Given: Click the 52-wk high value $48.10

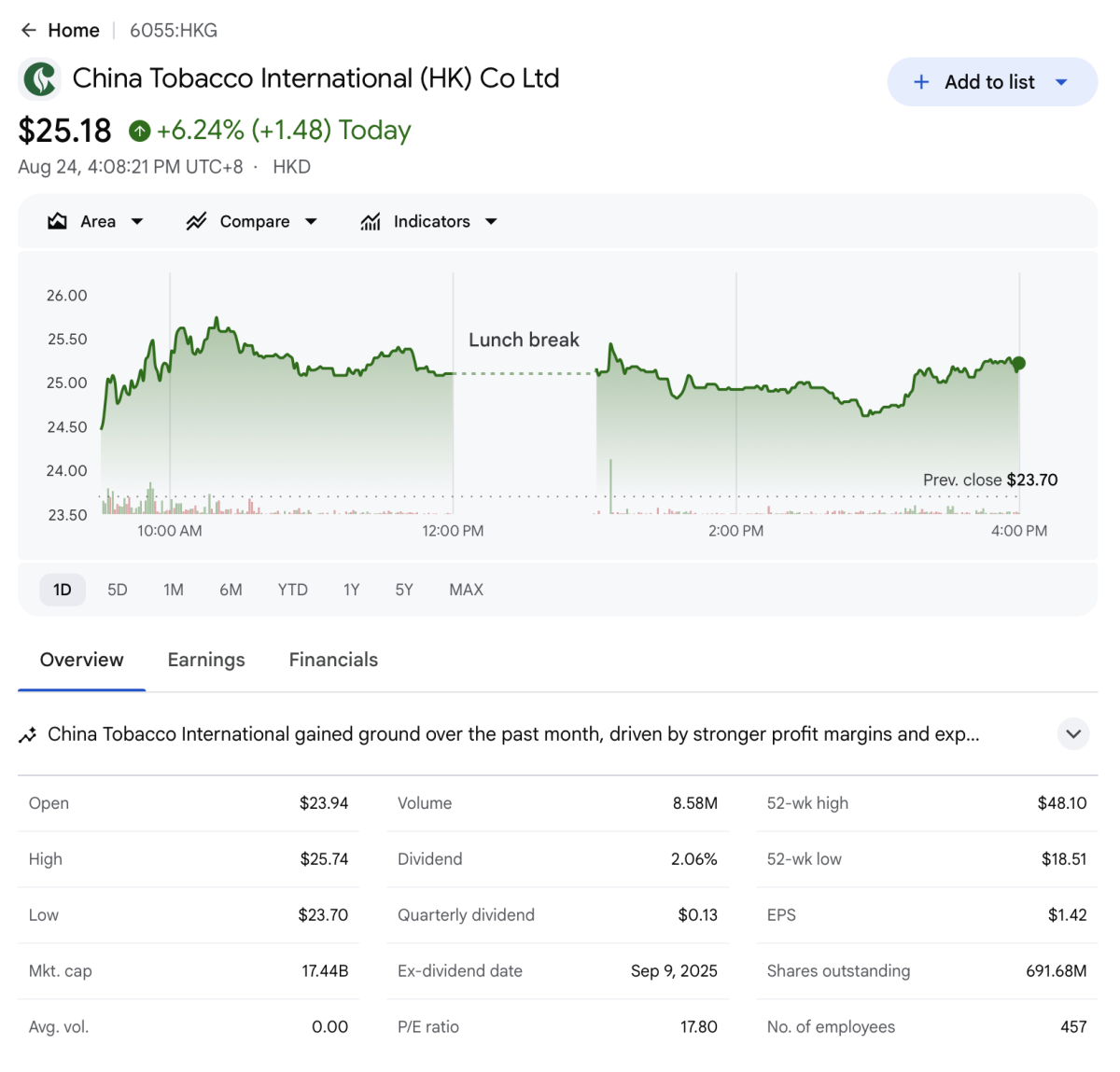Looking at the screenshot, I should click(1062, 803).
